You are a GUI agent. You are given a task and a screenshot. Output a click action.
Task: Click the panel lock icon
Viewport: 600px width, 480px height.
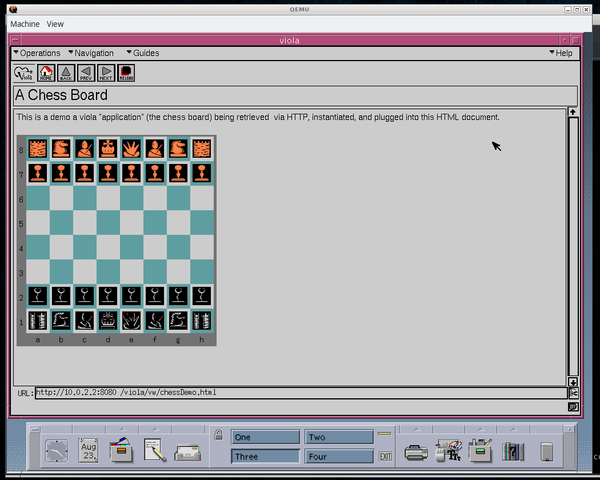(218, 435)
